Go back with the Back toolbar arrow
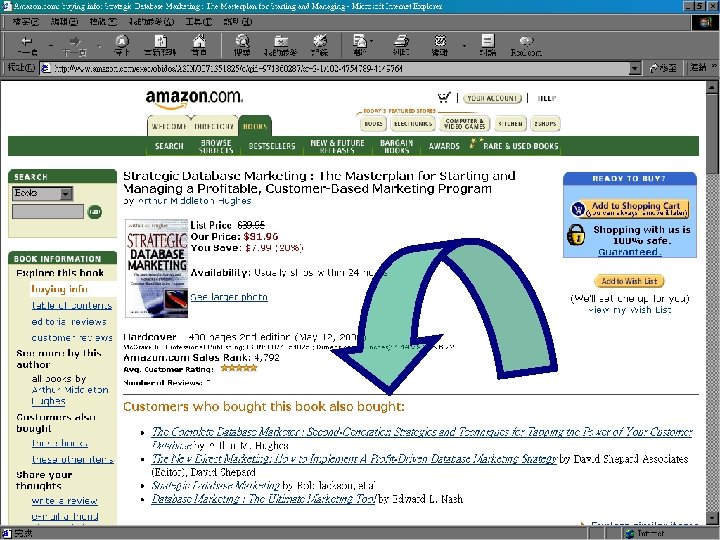The width and height of the screenshot is (720, 540). [x=27, y=45]
